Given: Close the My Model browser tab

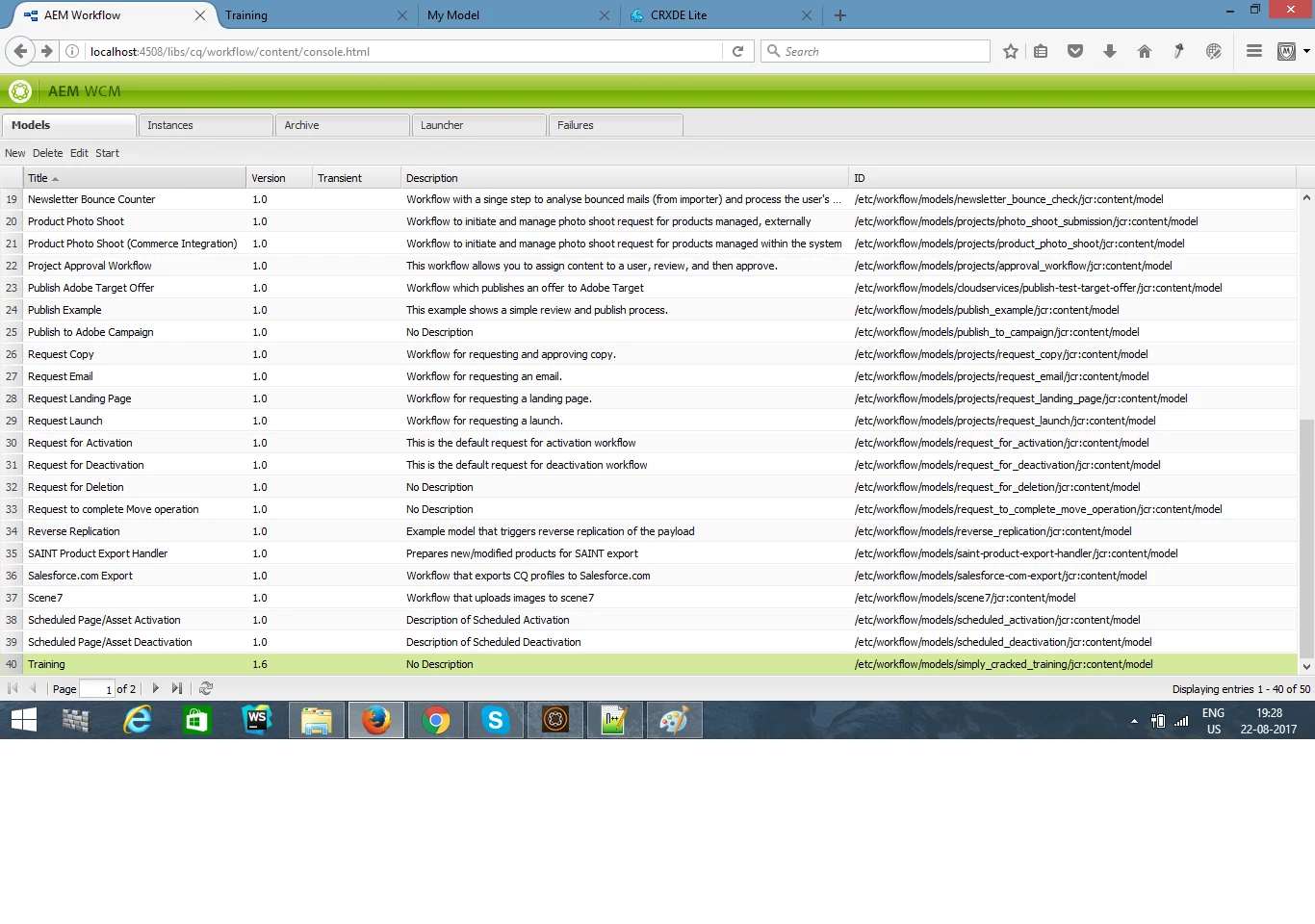Looking at the screenshot, I should [605, 15].
